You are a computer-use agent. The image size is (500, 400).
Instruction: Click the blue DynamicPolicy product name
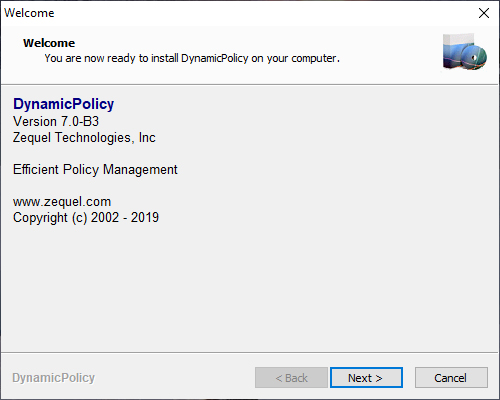63,104
